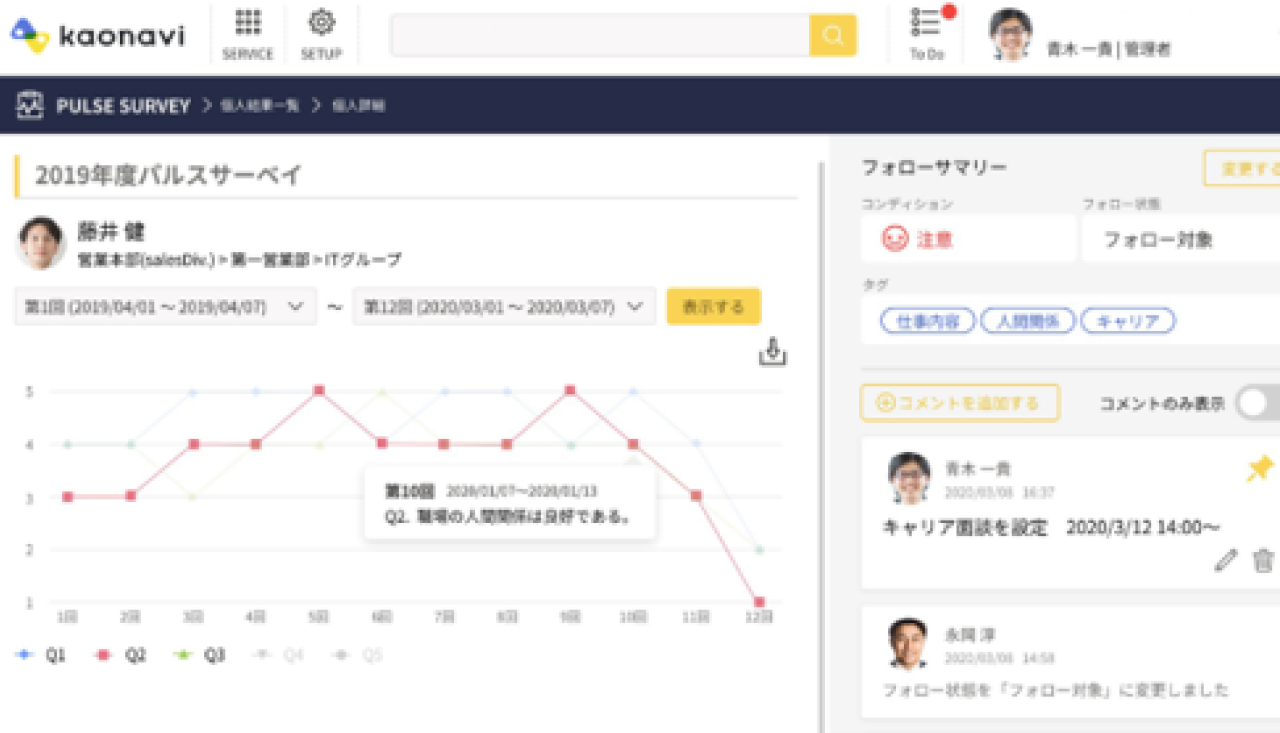Toggle Q5 series in chart legend
This screenshot has width=1280, height=733.
[358, 655]
